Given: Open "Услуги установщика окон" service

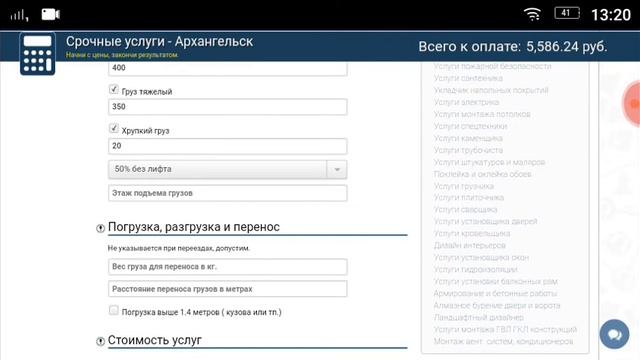Looking at the screenshot, I should pos(481,258).
